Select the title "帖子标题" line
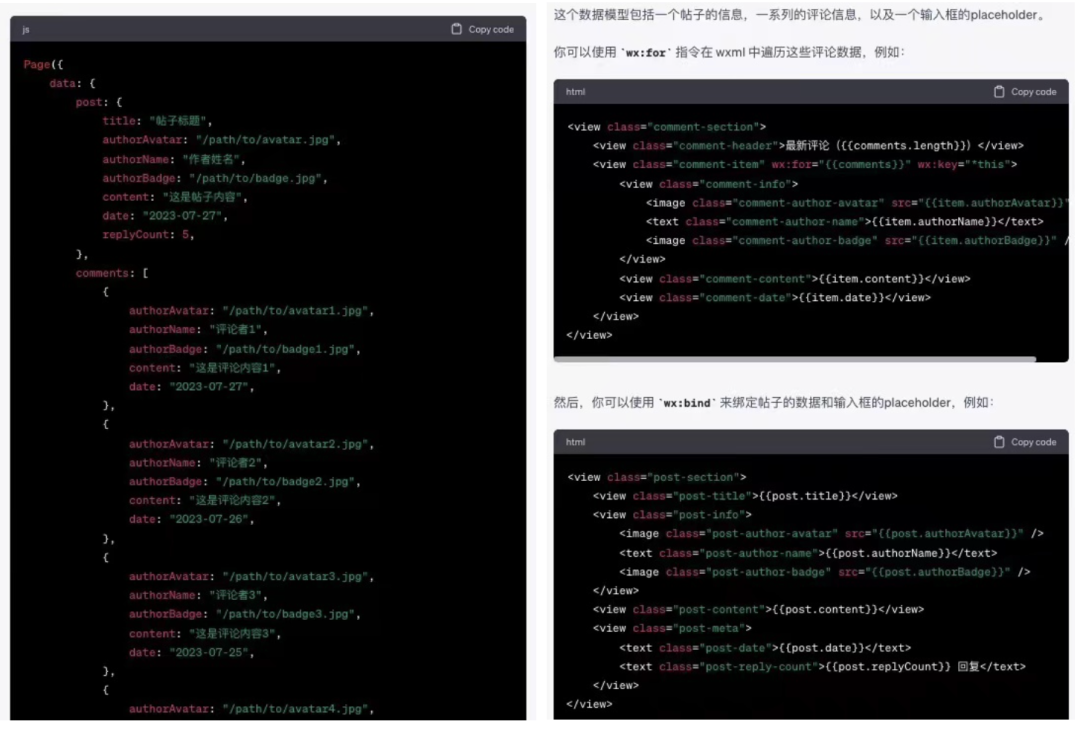 click(157, 121)
